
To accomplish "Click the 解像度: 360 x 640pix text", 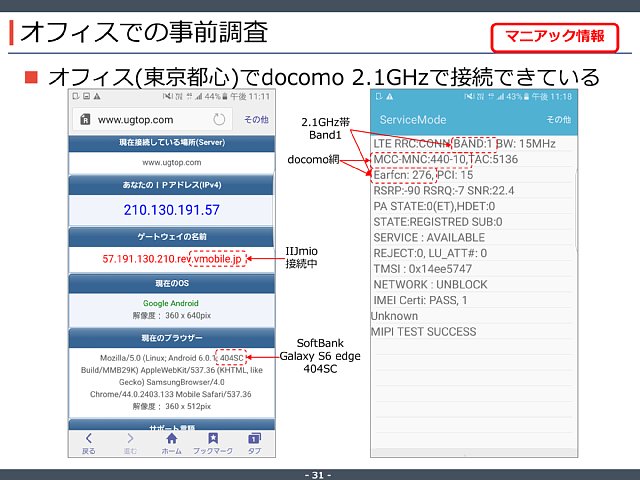I will point(172,316).
